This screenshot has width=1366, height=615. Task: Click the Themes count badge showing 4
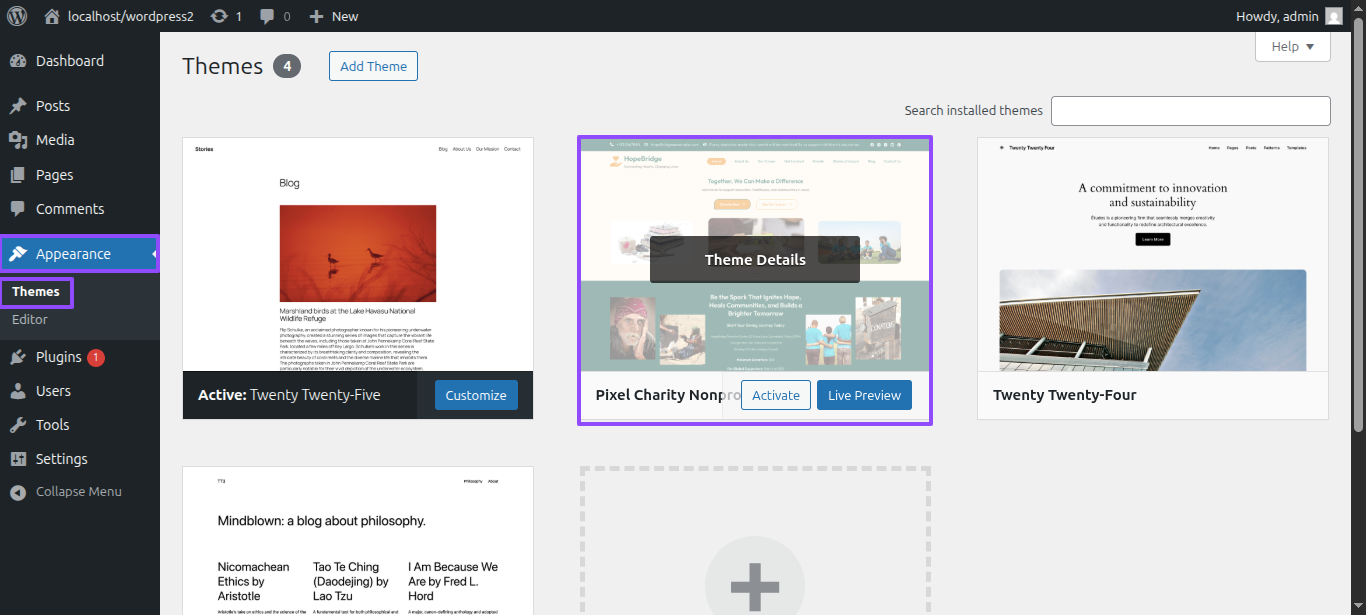coord(287,67)
